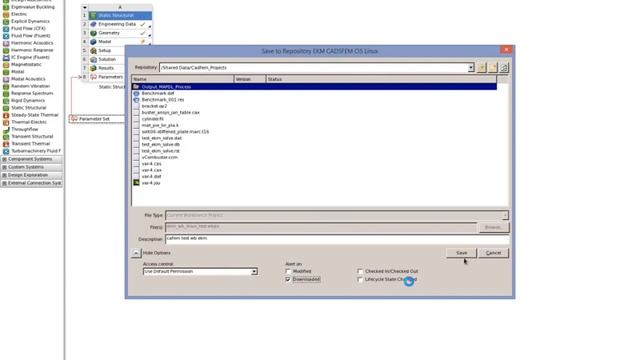Click the new folder icon in save dialog
This screenshot has width=640, height=360.
pyautogui.click(x=493, y=68)
